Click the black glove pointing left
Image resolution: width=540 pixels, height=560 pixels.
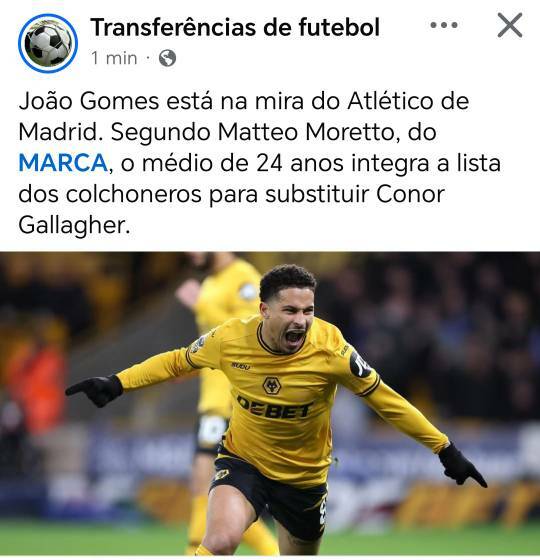[95, 390]
